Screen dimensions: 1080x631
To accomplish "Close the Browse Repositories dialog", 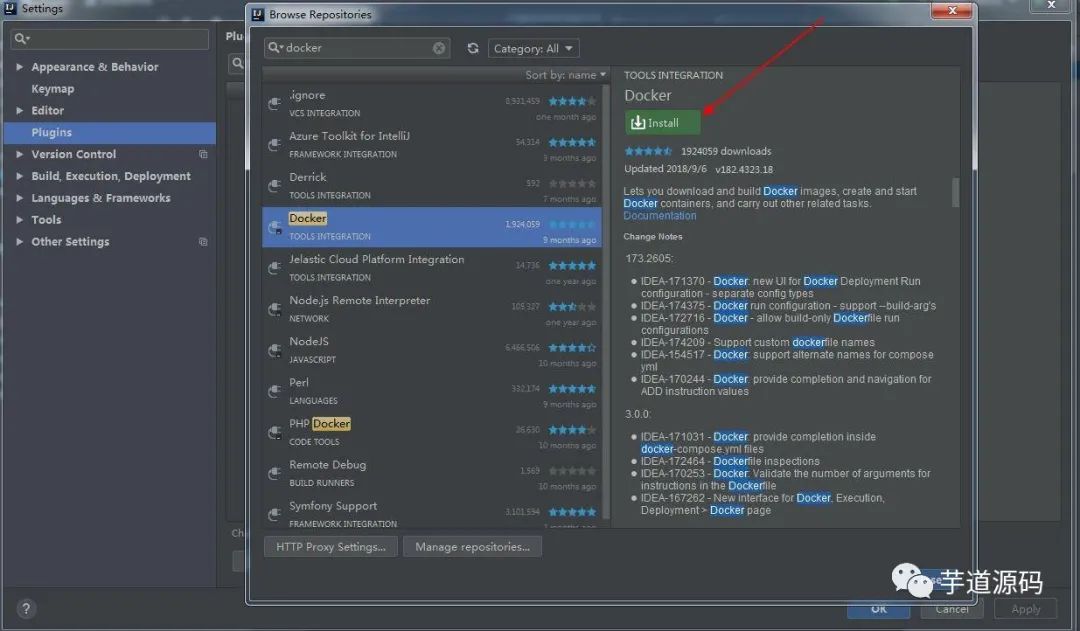I will 952,10.
